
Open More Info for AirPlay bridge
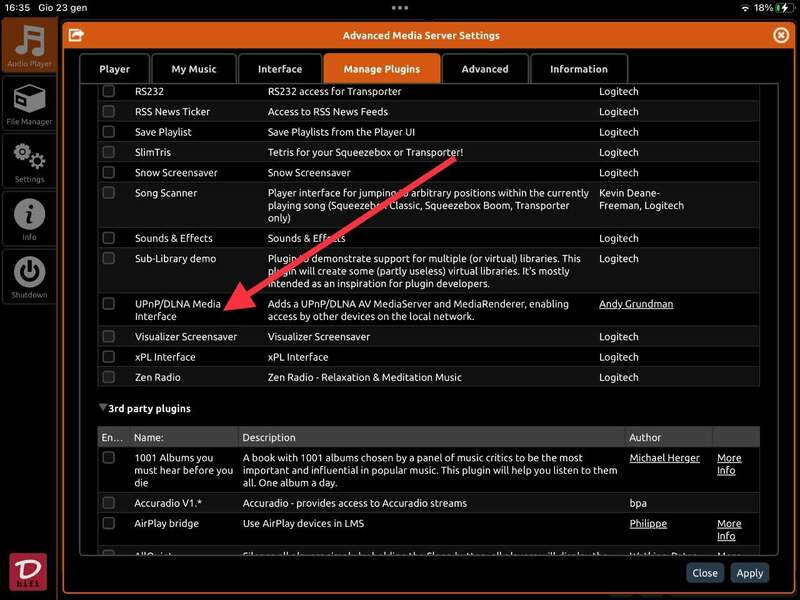729,529
